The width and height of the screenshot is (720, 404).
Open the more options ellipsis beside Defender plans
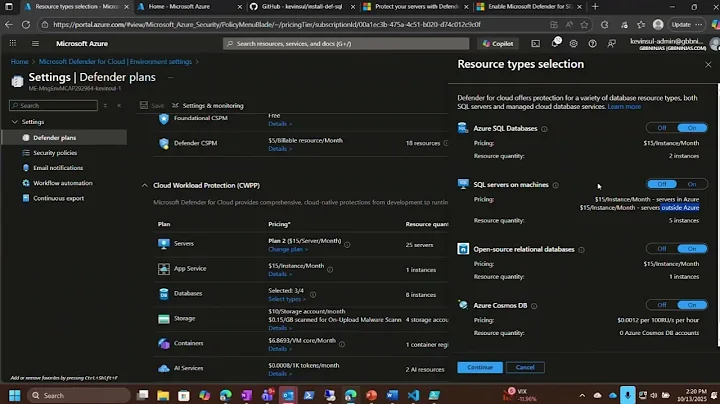coord(171,78)
